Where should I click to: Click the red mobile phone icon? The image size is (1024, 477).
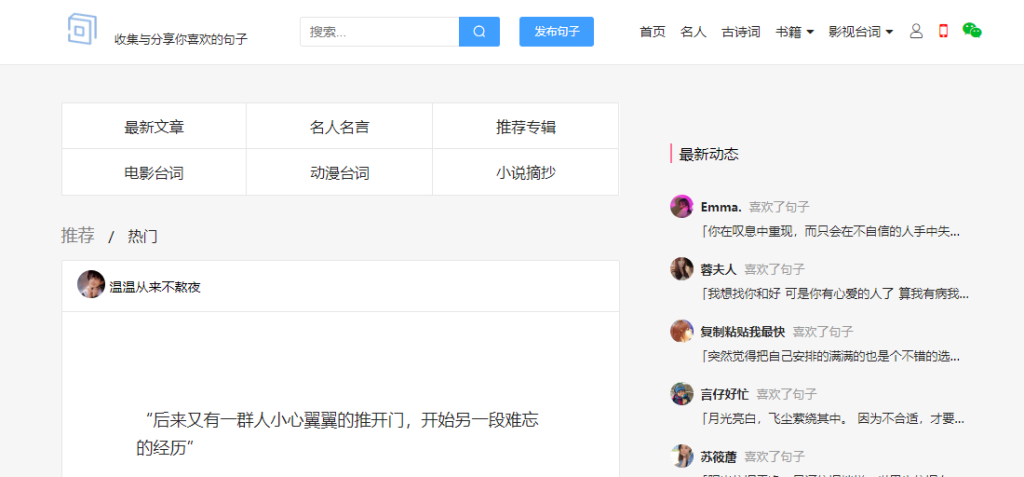pyautogui.click(x=943, y=31)
